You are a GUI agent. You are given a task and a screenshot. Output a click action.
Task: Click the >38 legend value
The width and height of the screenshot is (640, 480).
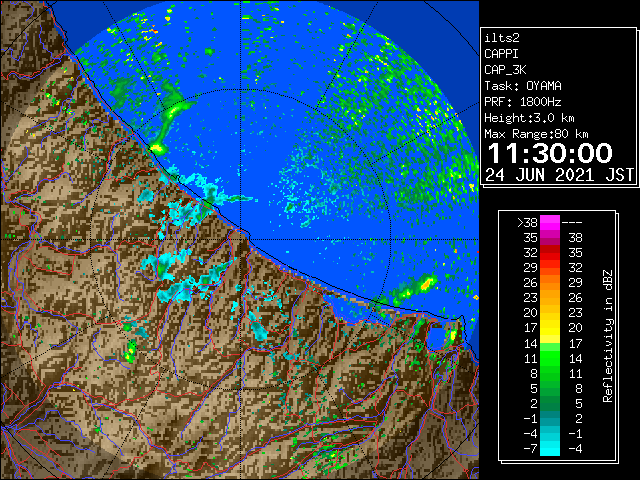tap(527, 222)
